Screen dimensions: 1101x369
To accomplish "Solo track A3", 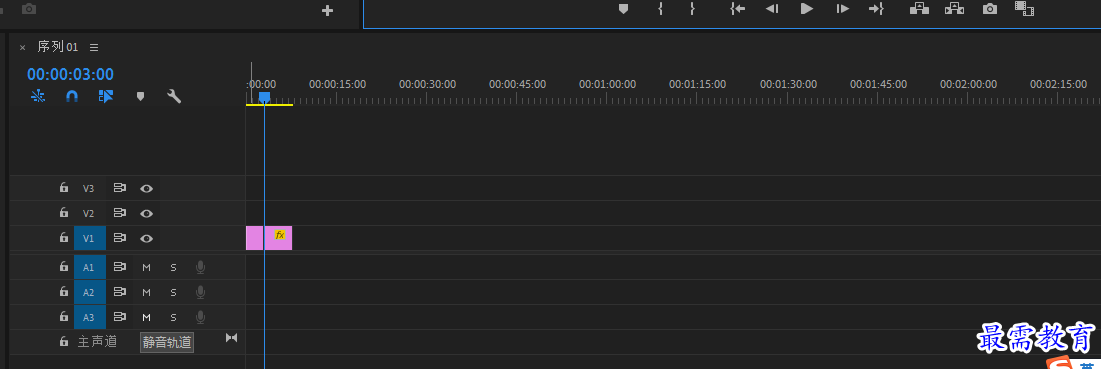I will (x=173, y=318).
